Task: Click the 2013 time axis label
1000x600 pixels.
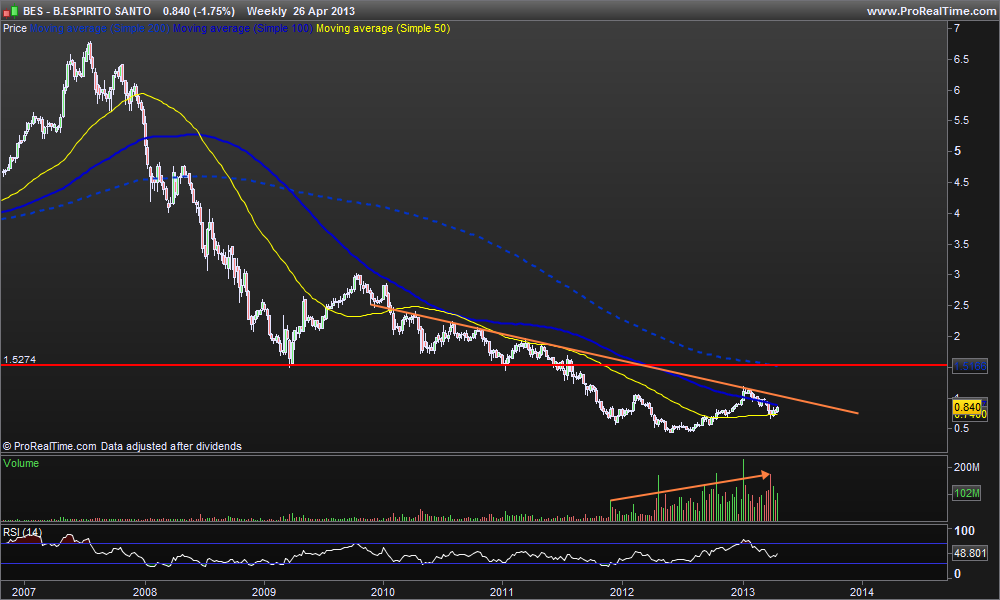Action: (742, 592)
